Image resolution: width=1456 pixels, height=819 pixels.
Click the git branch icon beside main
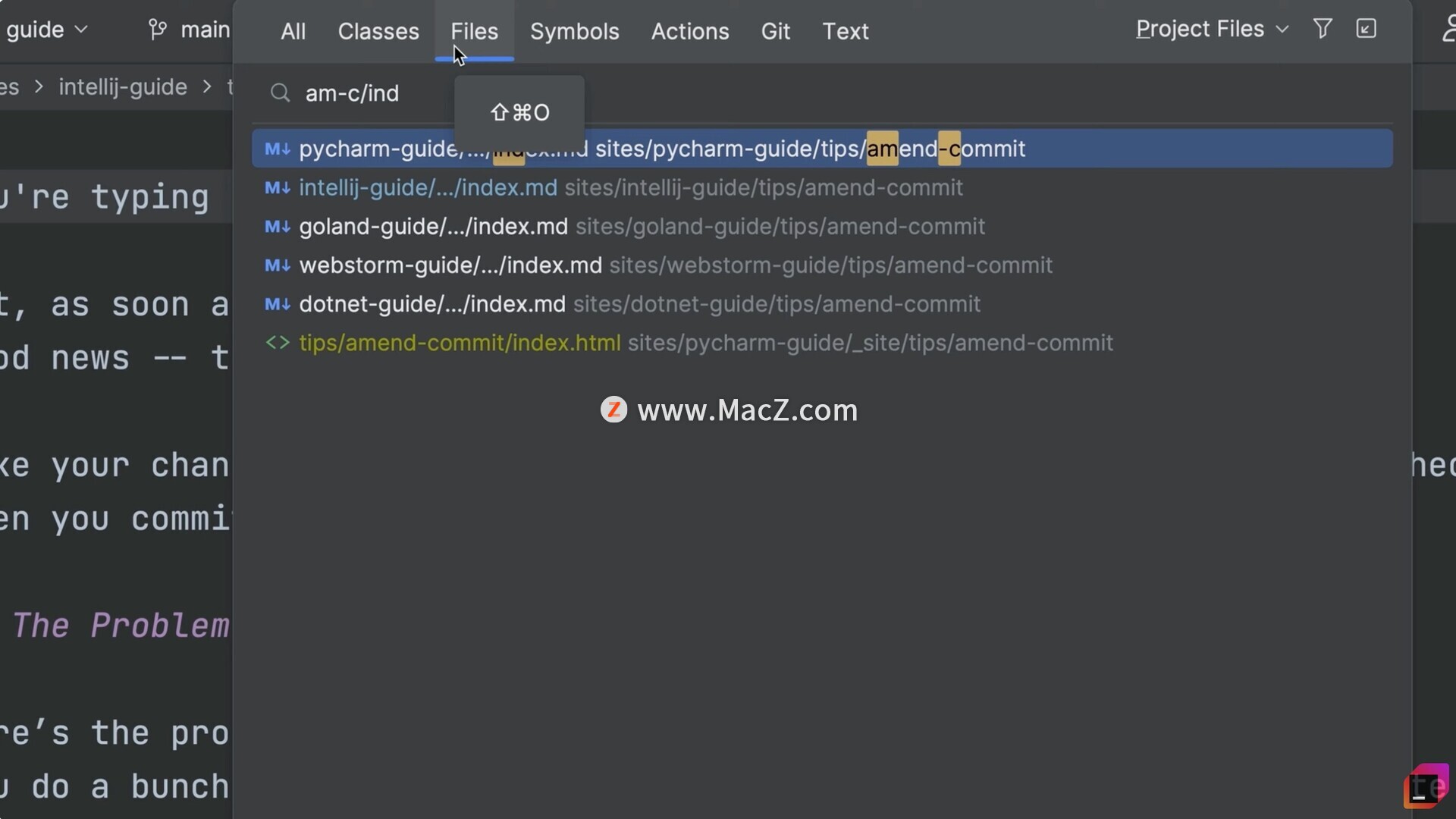coord(157,30)
